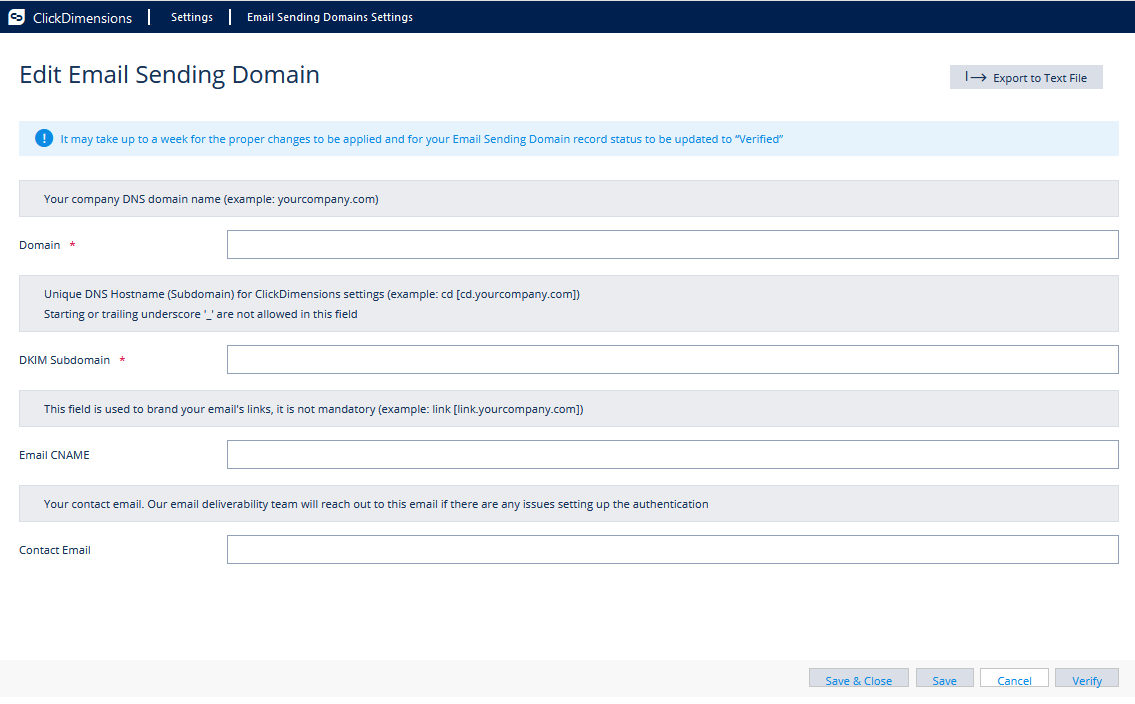Viewport: 1135px width, 704px height.
Task: Click the 'Contact Email' field label
Action: click(x=55, y=551)
